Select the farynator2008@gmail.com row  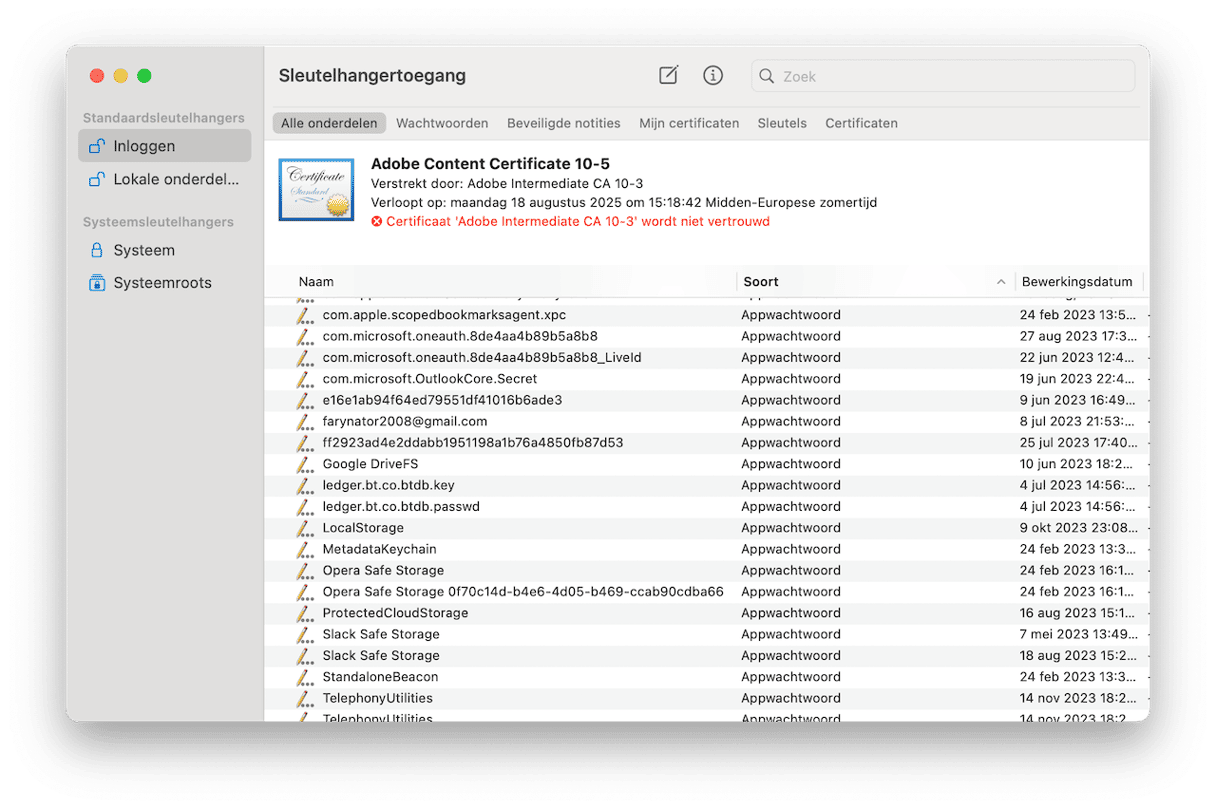[x=706, y=421]
